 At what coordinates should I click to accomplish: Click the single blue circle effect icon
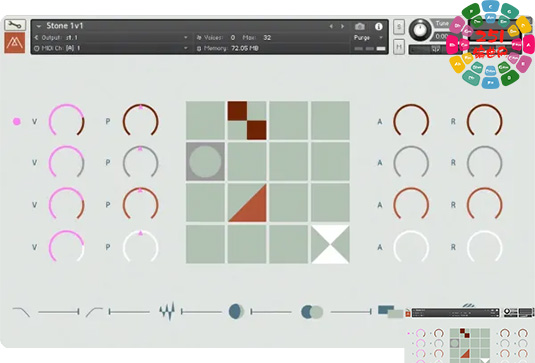[236, 311]
